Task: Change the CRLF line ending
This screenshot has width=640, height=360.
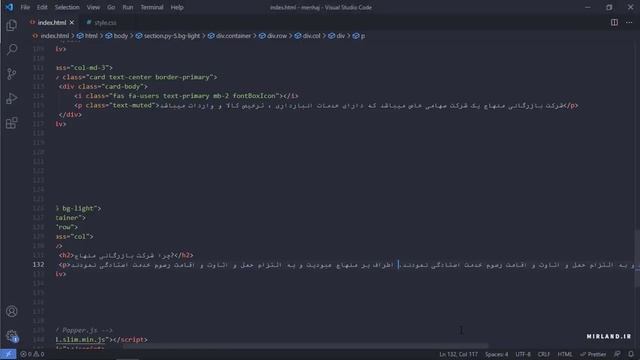Action: pyautogui.click(x=544, y=354)
